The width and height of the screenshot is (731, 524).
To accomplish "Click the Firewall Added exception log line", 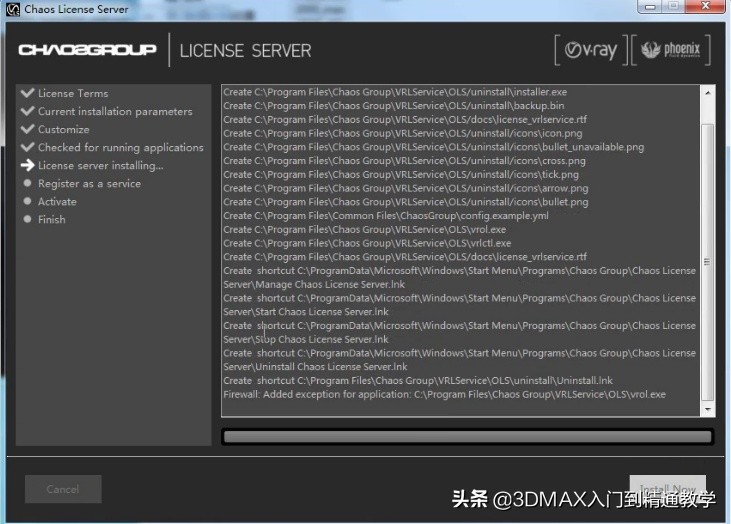I will pos(444,394).
